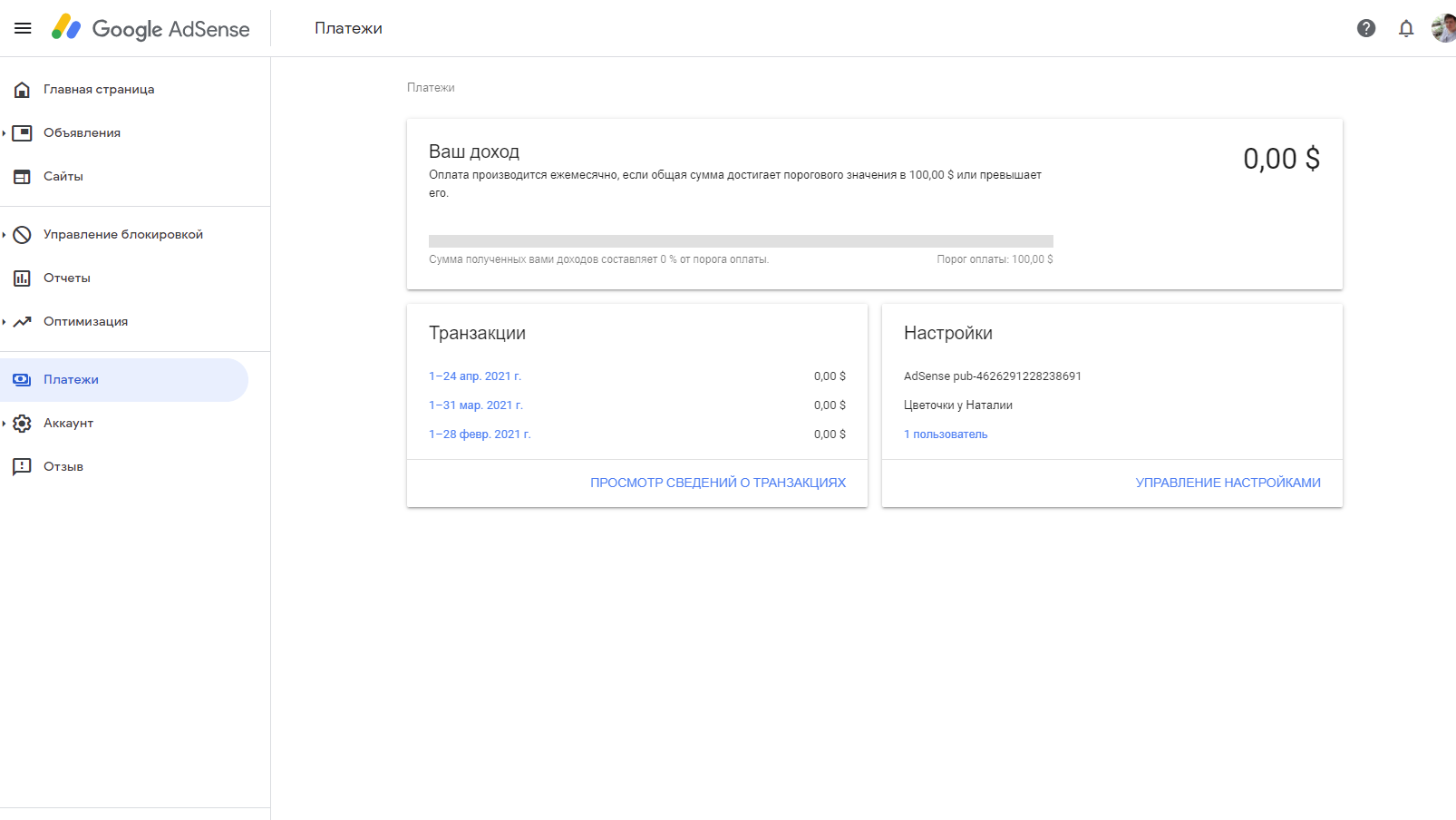The height and width of the screenshot is (820, 1456).
Task: Open the hamburger main menu
Action: (x=23, y=28)
